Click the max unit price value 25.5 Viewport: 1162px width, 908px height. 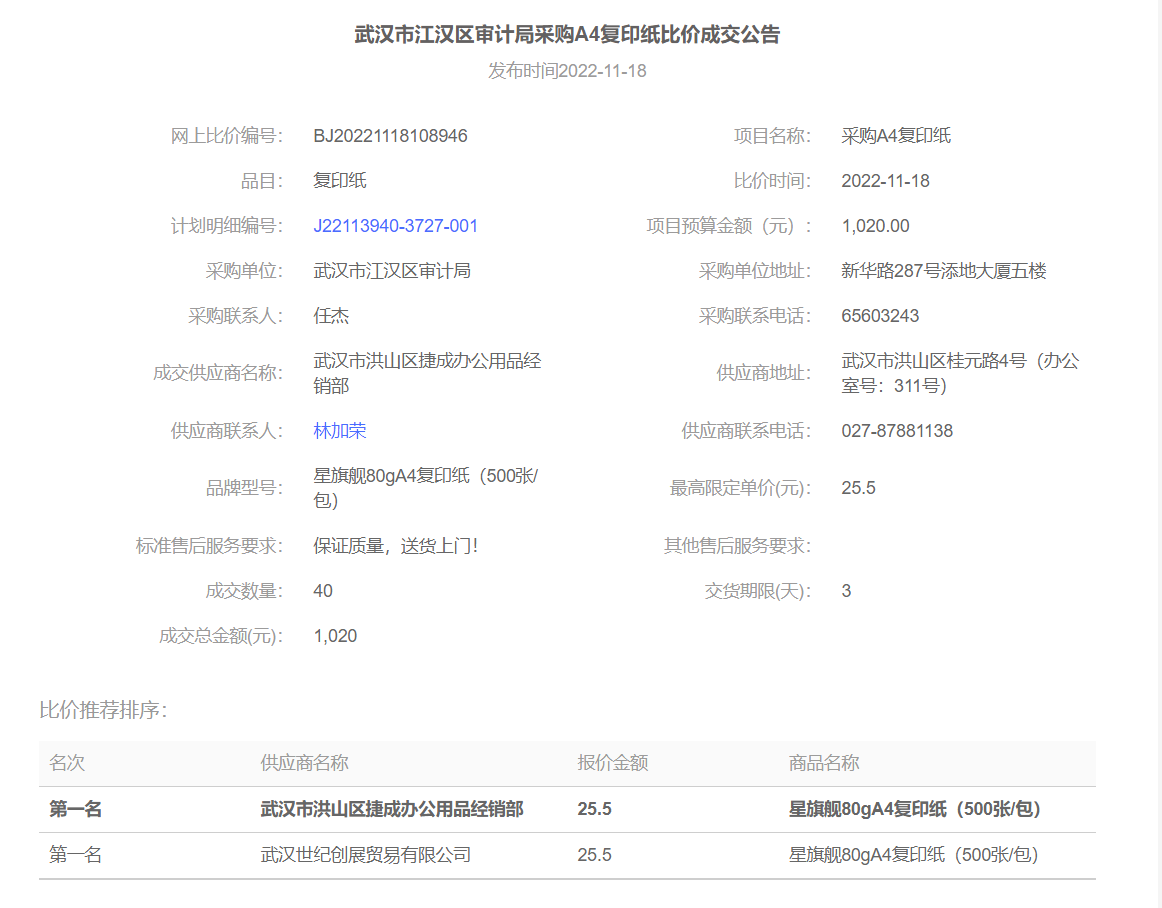[x=858, y=488]
